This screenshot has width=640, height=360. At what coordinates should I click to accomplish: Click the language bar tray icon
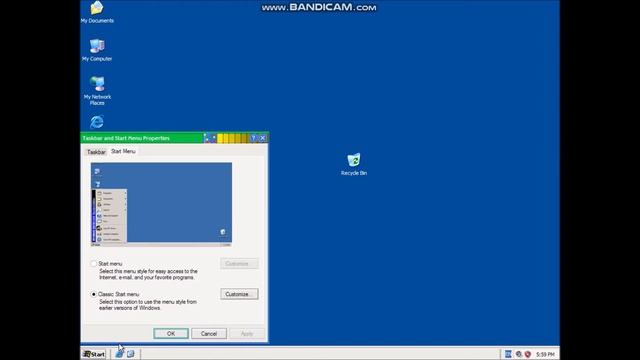508,354
